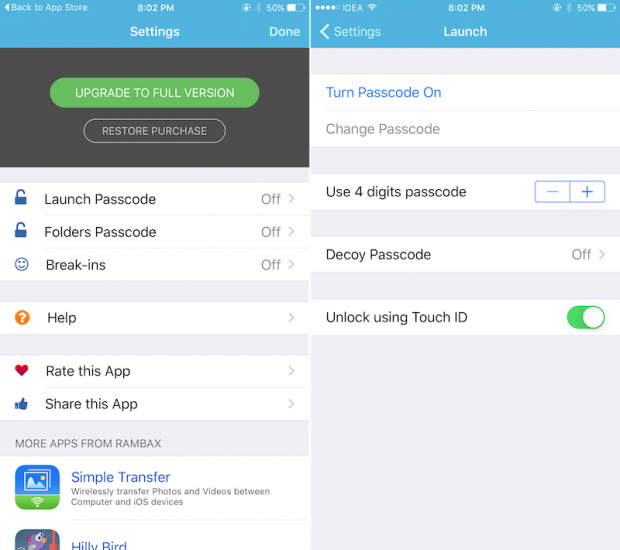Expand the Break-ins Off chevron
Viewport: 620px width, 550px height.
pyautogui.click(x=291, y=264)
